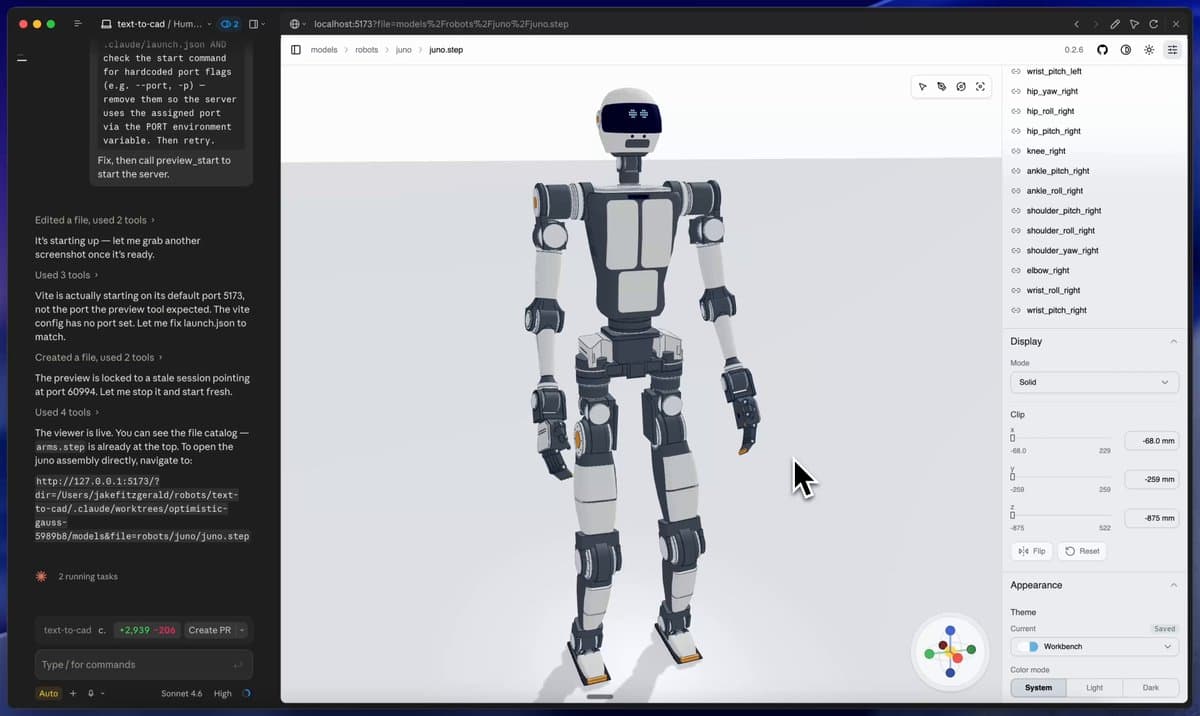Image resolution: width=1200 pixels, height=716 pixels.
Task: Expand 'Used 3 tools' entry
Action: point(66,275)
